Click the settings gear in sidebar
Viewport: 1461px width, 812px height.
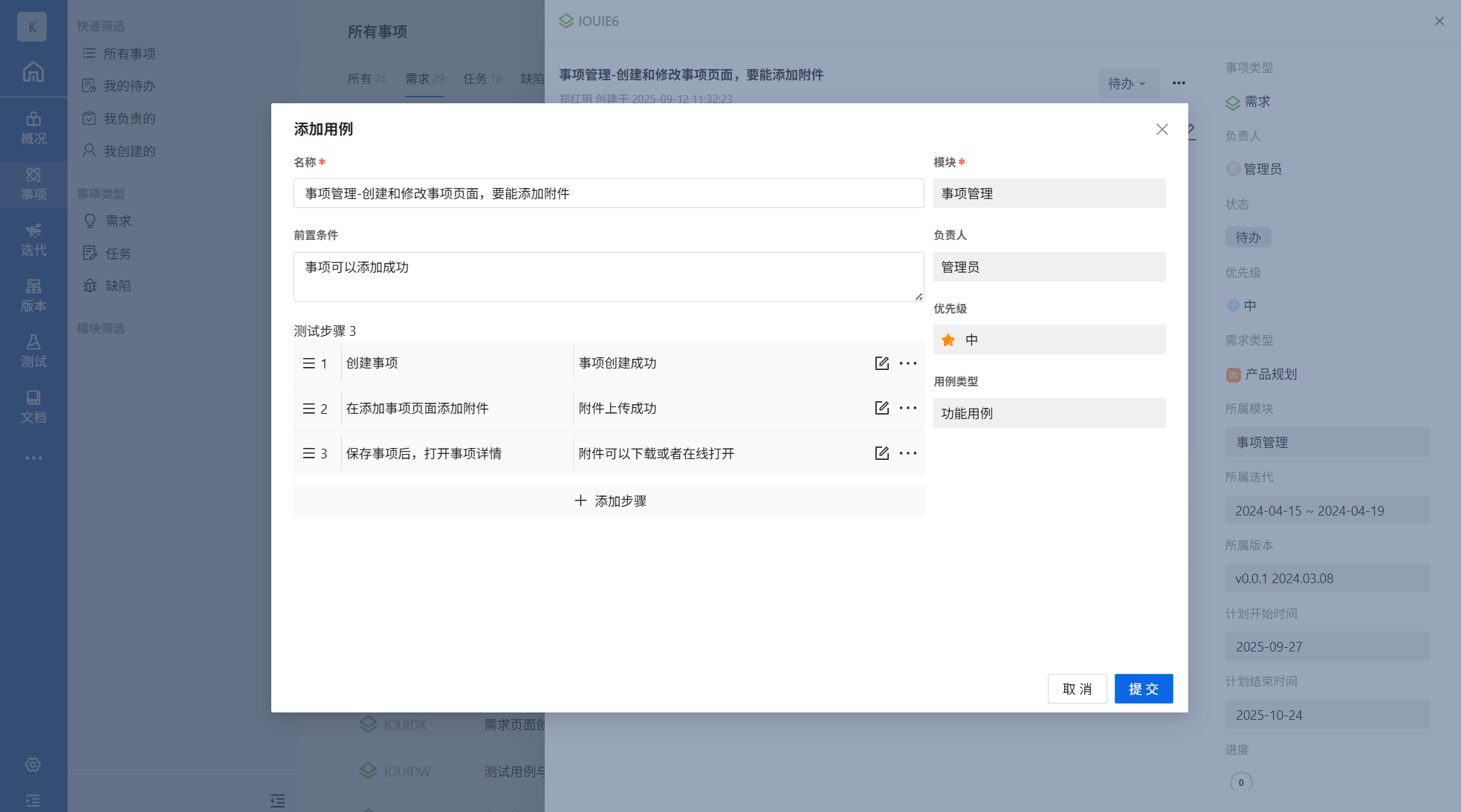pos(33,764)
